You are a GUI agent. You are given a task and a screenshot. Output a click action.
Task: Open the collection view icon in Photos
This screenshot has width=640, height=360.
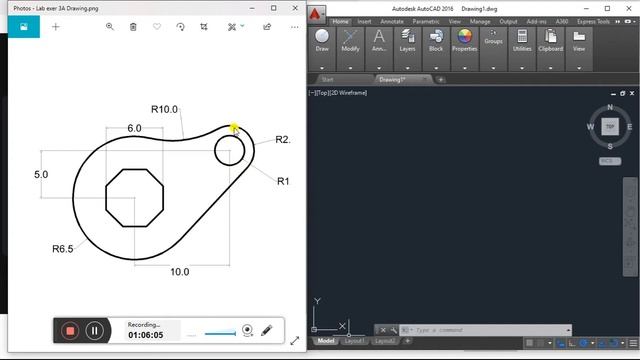coord(24,27)
